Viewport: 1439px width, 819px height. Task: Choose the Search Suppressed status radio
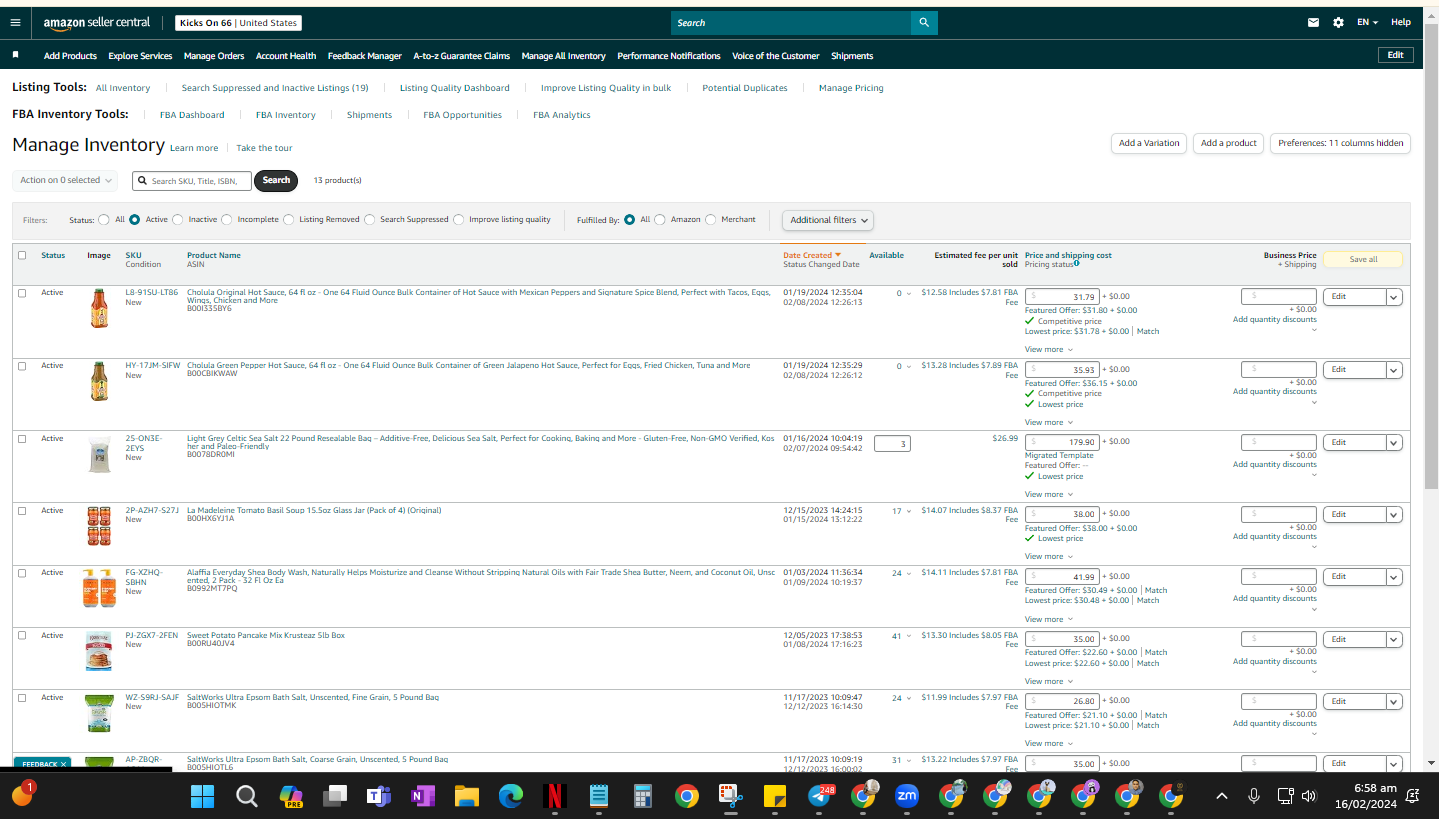pyautogui.click(x=370, y=219)
